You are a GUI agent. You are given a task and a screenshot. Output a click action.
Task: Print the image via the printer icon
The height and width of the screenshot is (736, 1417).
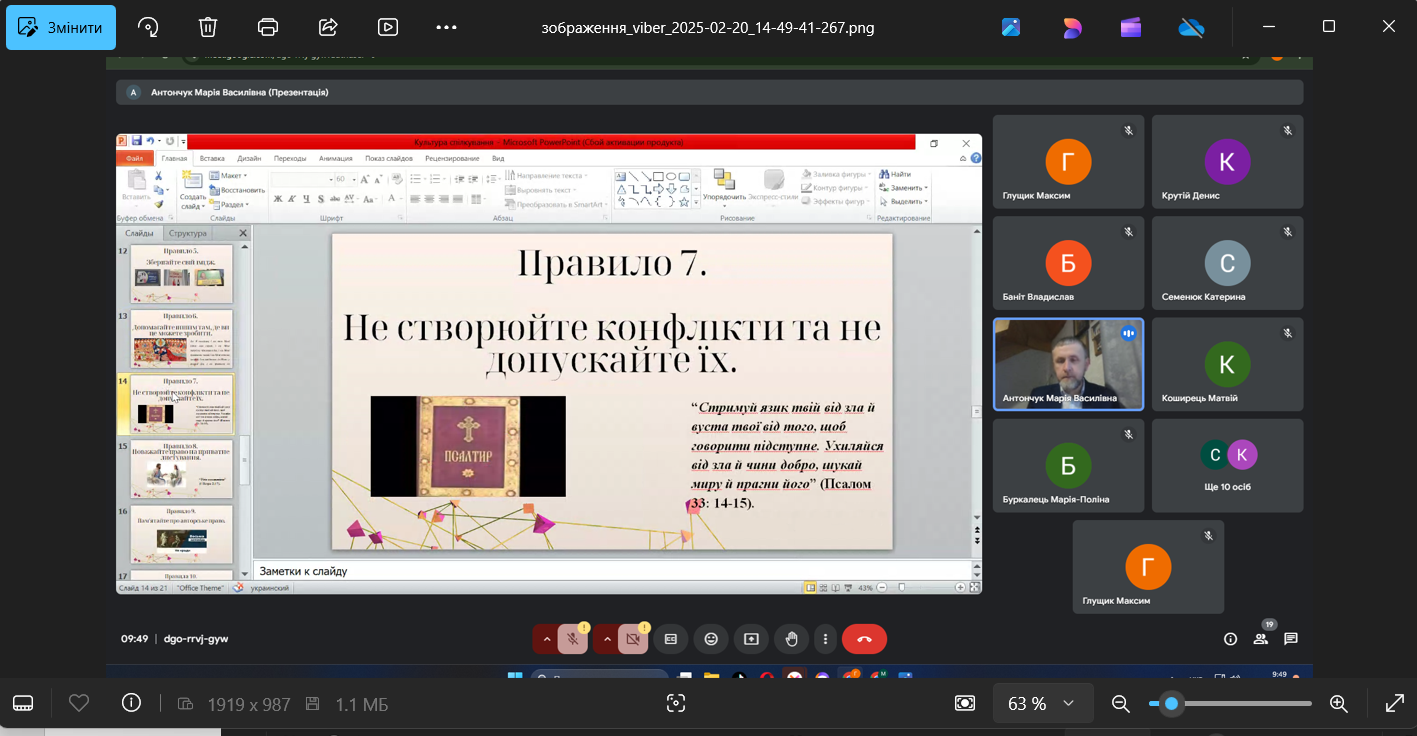[268, 27]
